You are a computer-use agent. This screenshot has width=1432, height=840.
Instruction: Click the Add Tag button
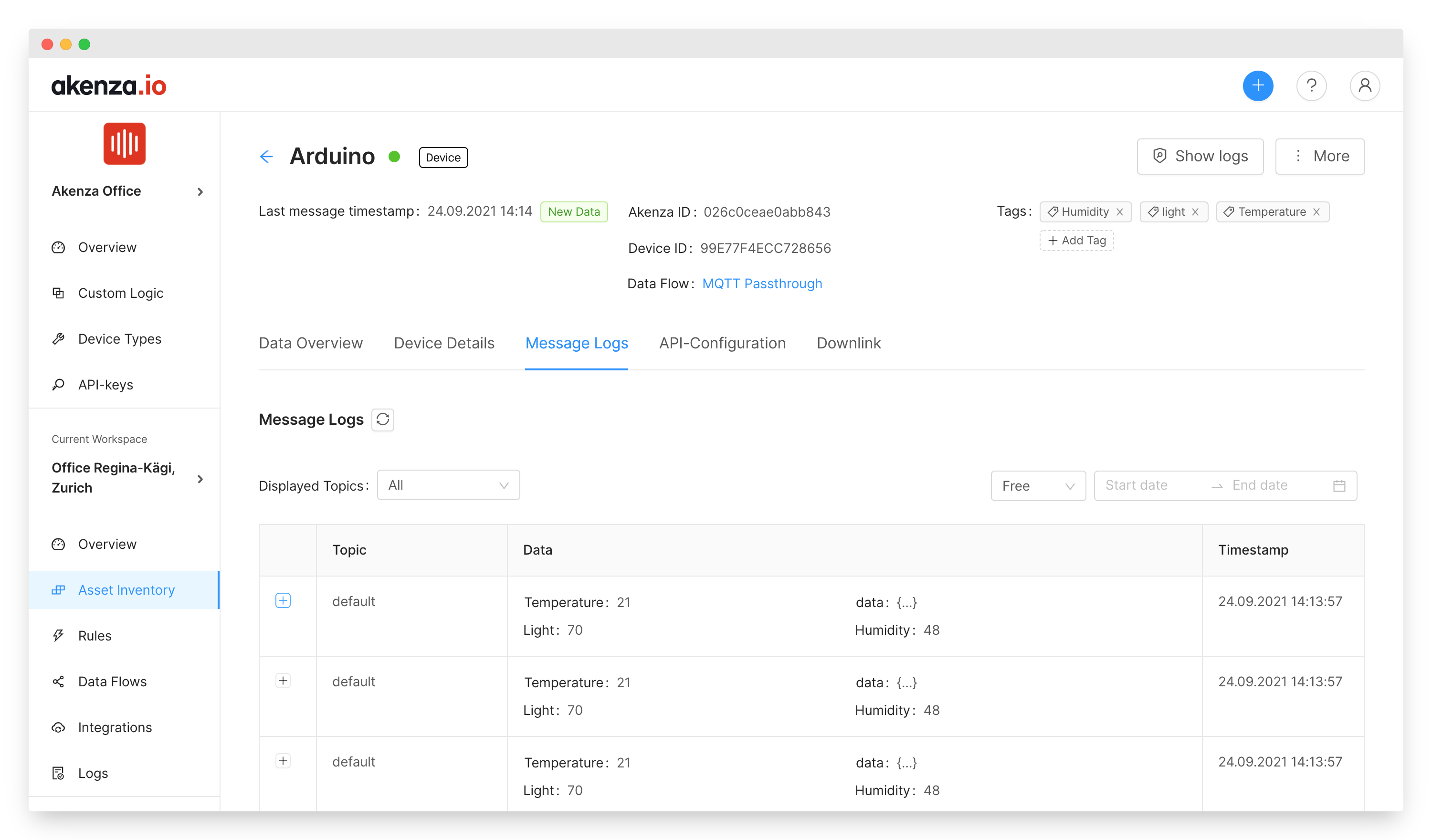tap(1077, 241)
